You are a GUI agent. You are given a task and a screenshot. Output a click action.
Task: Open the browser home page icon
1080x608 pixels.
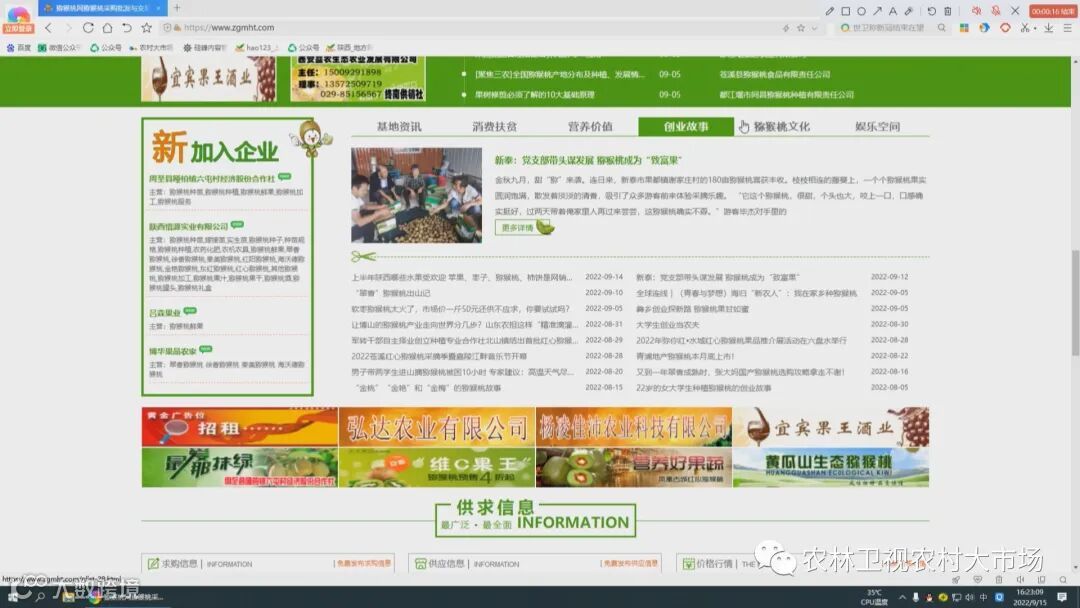(x=107, y=28)
